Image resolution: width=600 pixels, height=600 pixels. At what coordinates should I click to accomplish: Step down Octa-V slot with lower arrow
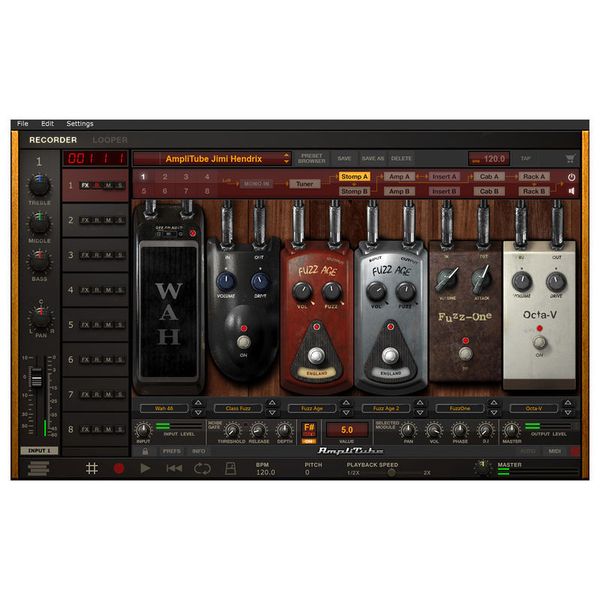[x=568, y=413]
